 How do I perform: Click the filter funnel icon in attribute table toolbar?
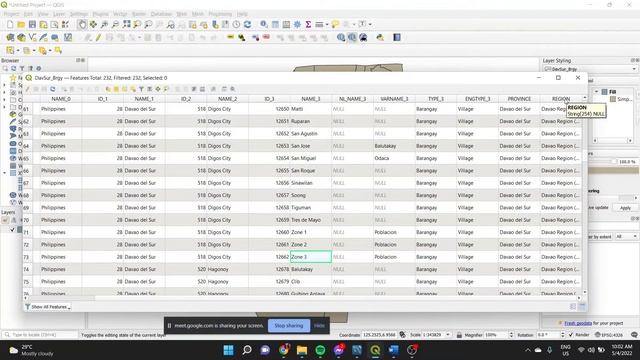(141, 89)
